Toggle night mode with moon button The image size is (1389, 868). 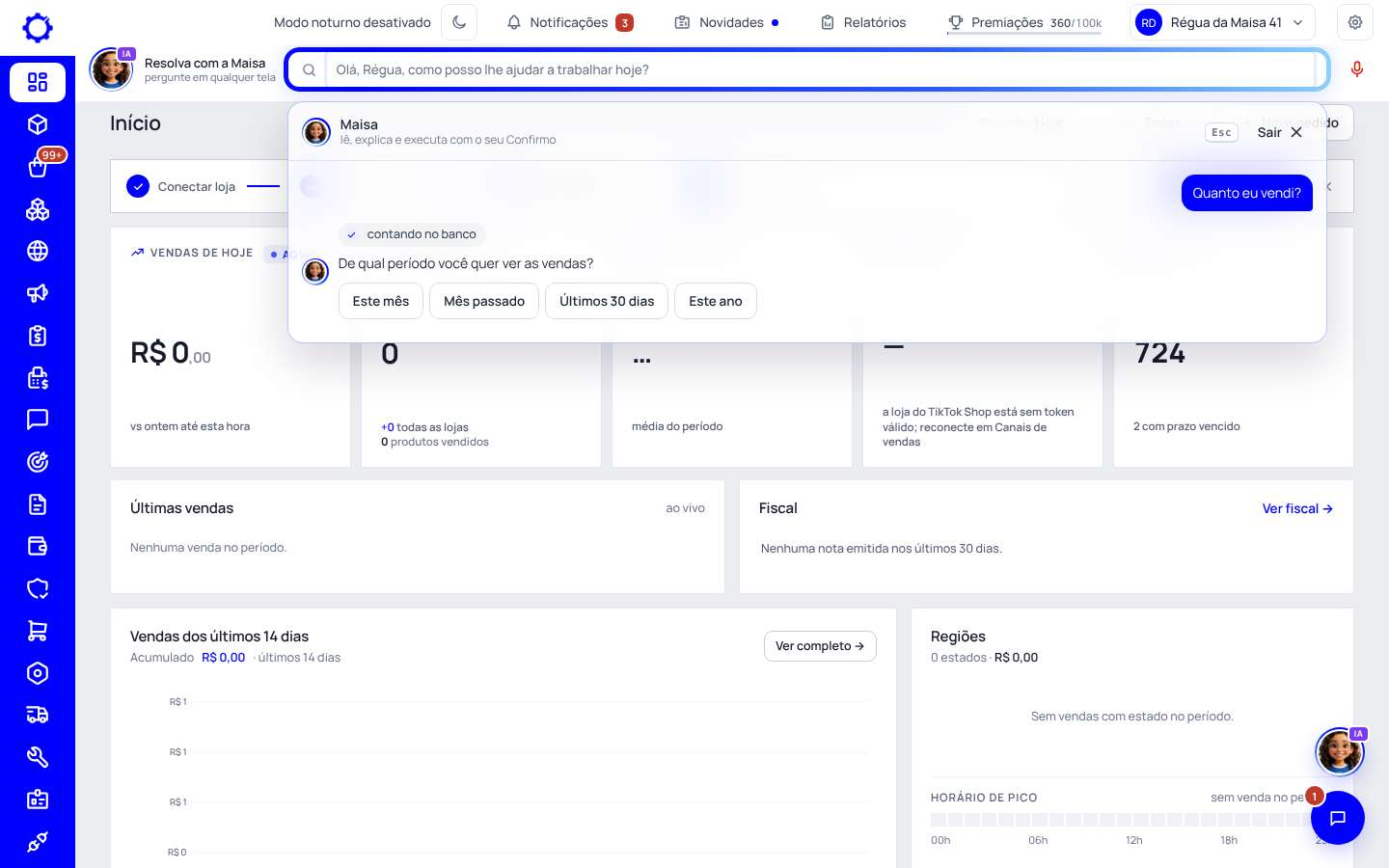459,22
